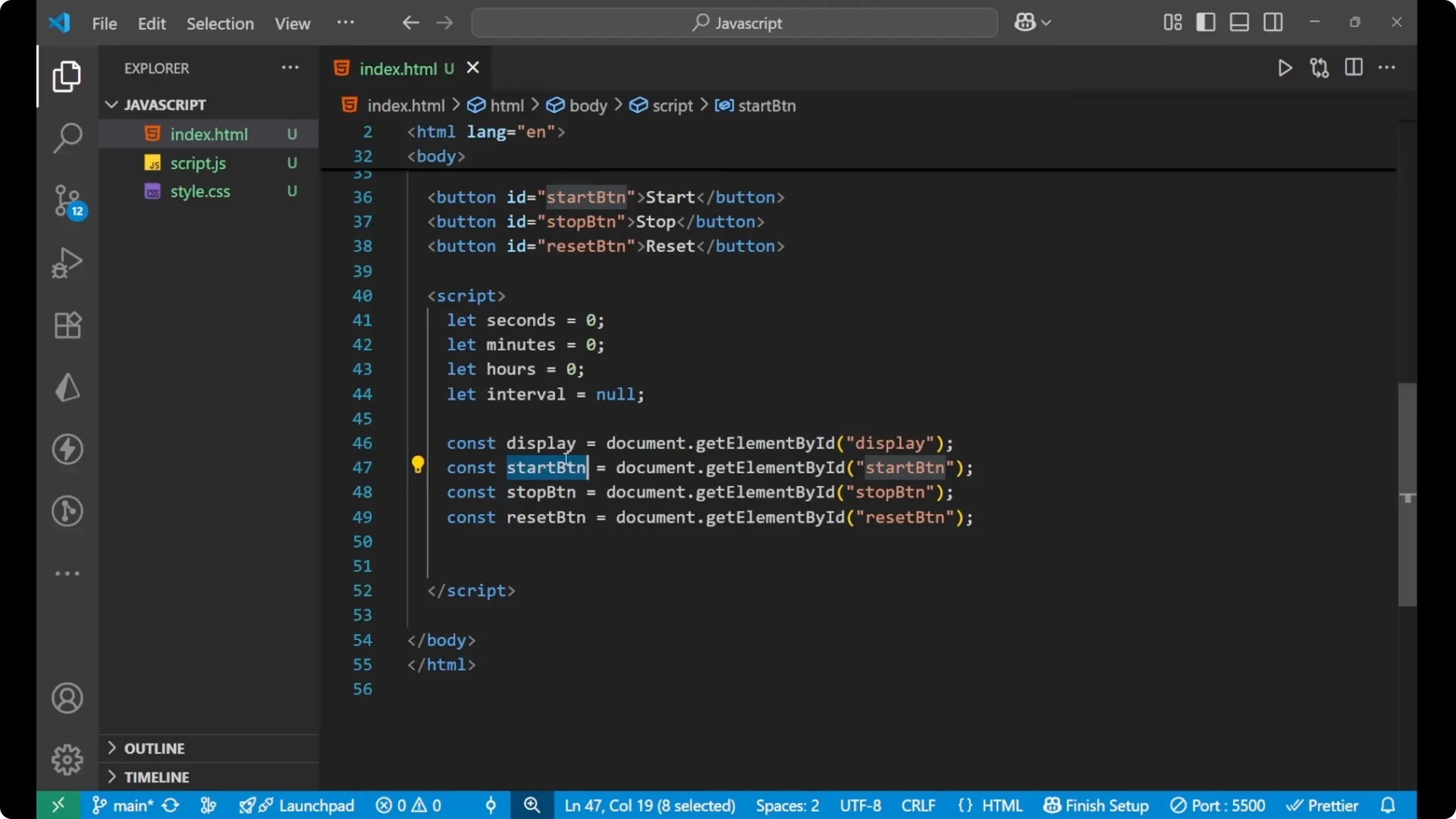Open the Source Control view
Viewport: 1456px width, 819px height.
[x=67, y=201]
